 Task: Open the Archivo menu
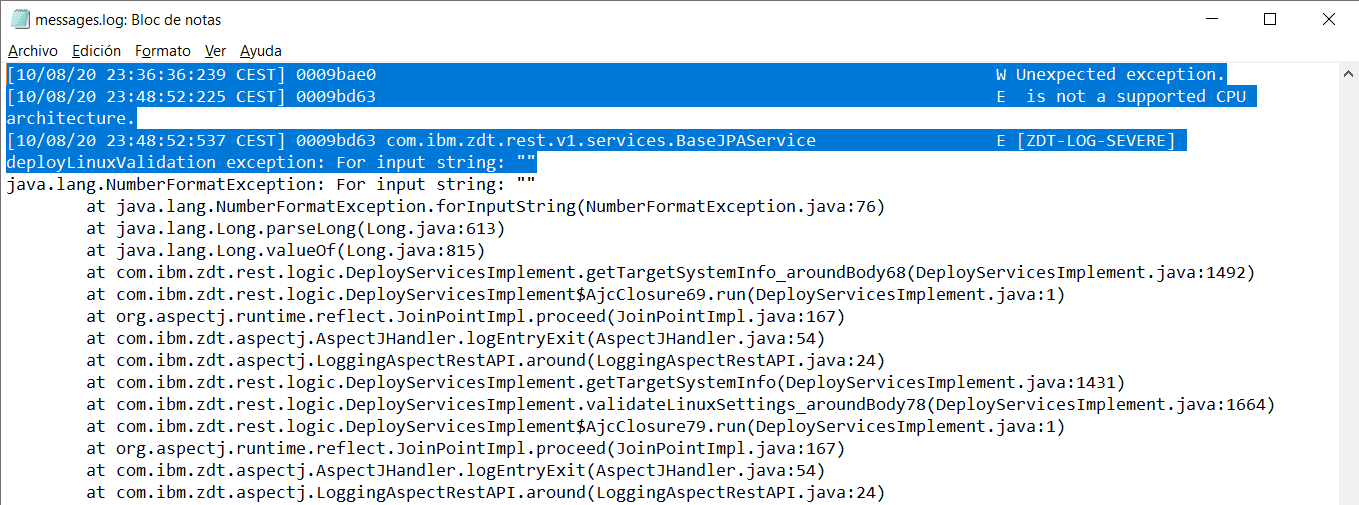click(33, 50)
